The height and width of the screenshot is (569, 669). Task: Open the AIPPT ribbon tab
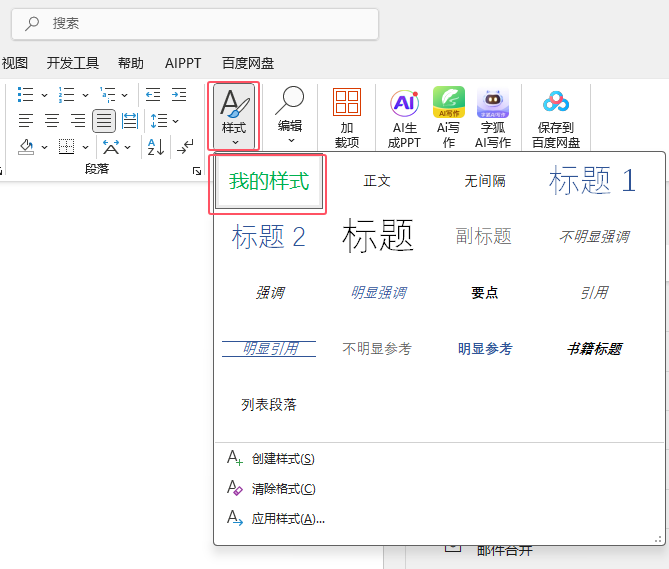click(183, 63)
